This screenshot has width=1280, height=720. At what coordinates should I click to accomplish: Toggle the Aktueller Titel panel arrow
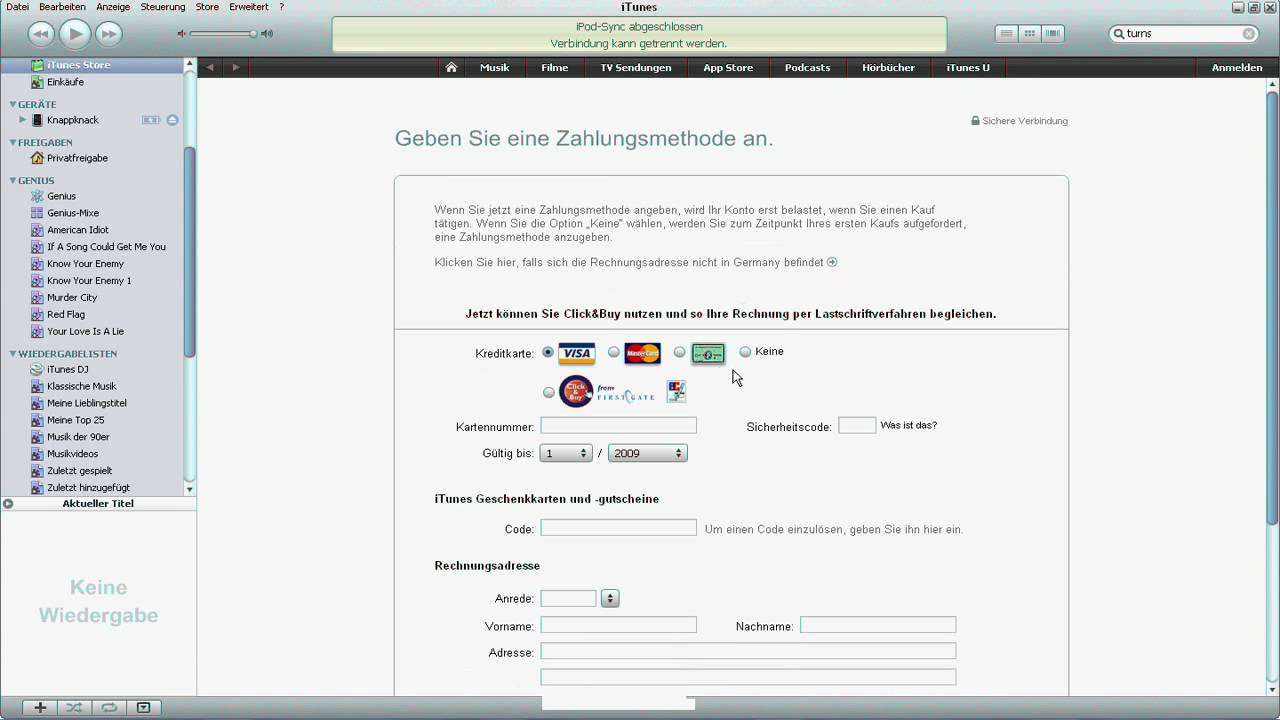point(8,504)
